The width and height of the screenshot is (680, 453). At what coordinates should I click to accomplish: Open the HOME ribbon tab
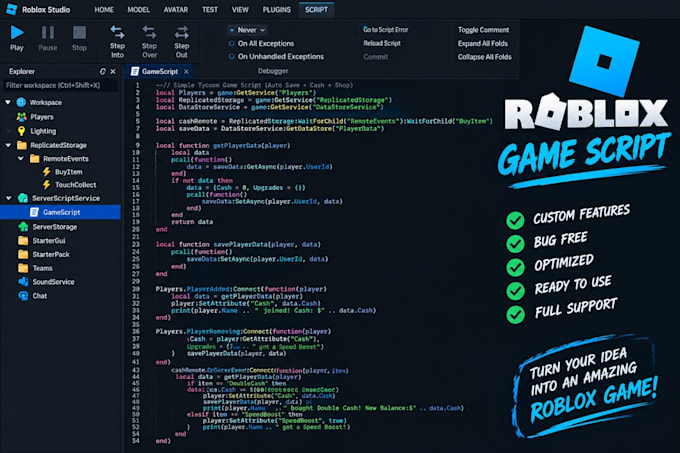coord(104,10)
